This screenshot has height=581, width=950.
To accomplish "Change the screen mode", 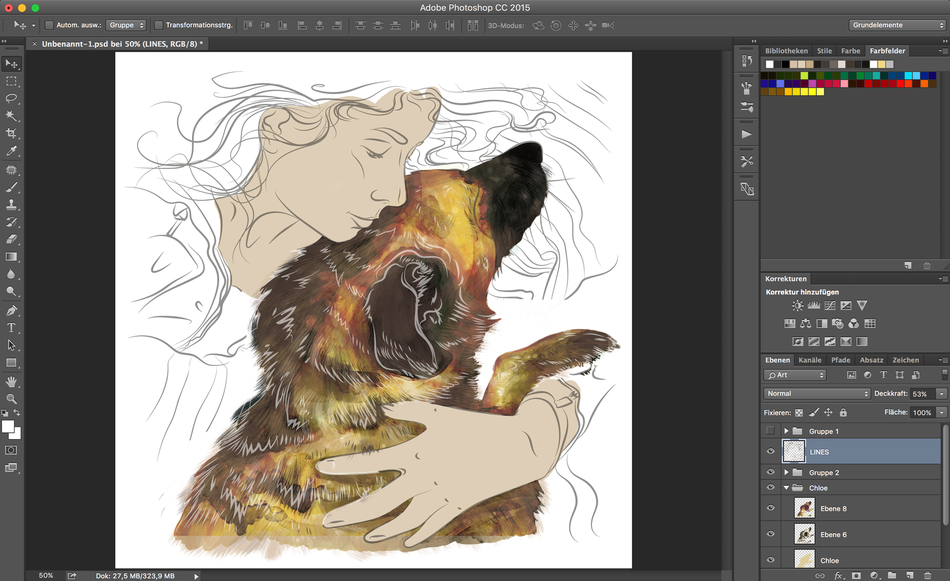I will [12, 468].
